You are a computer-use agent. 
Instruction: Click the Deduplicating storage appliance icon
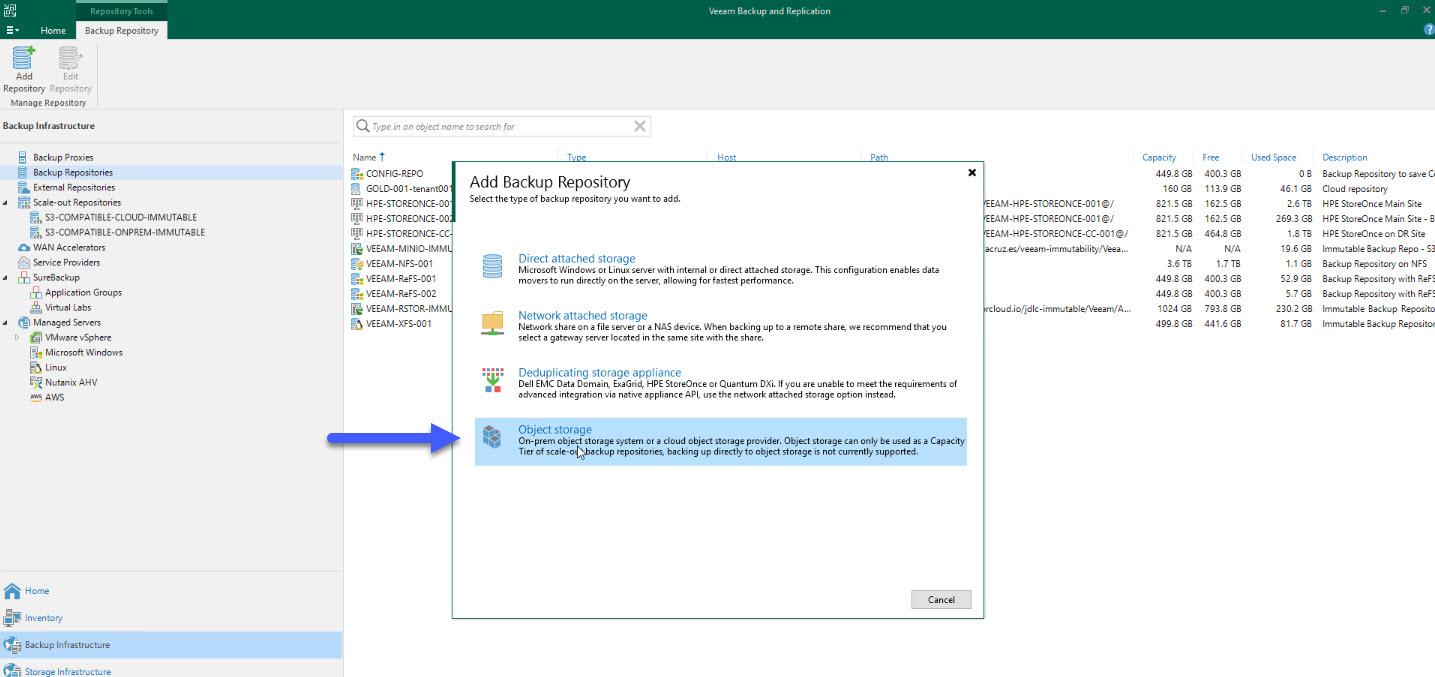pyautogui.click(x=493, y=380)
